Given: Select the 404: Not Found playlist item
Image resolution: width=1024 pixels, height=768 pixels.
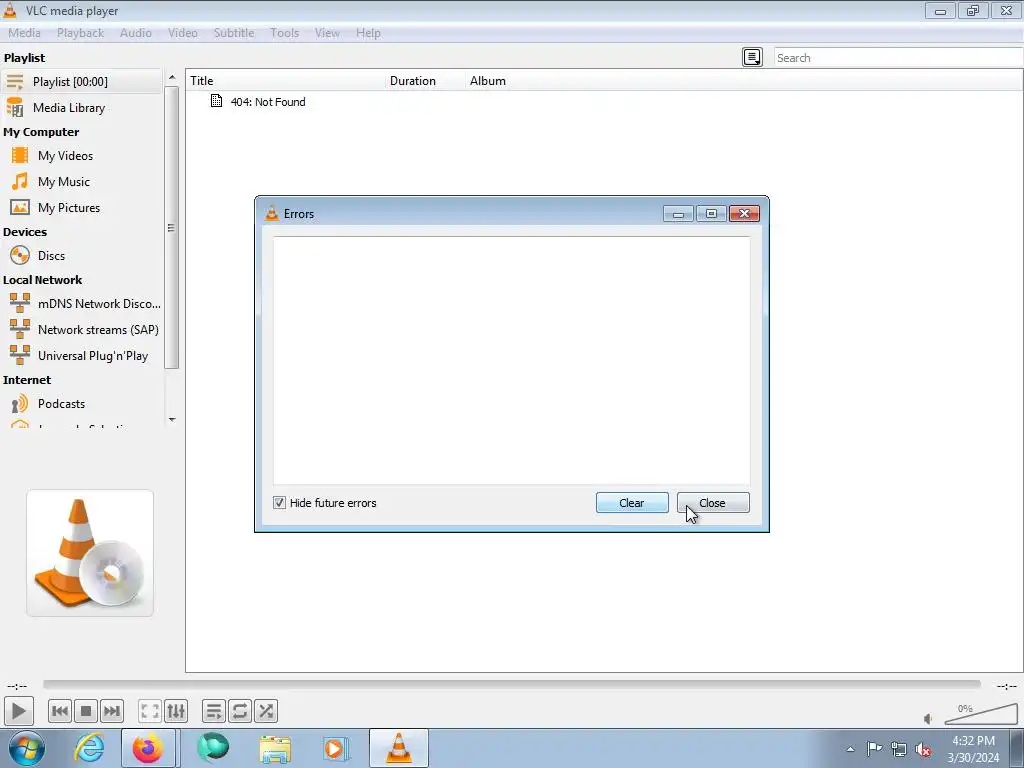Looking at the screenshot, I should coord(268,102).
